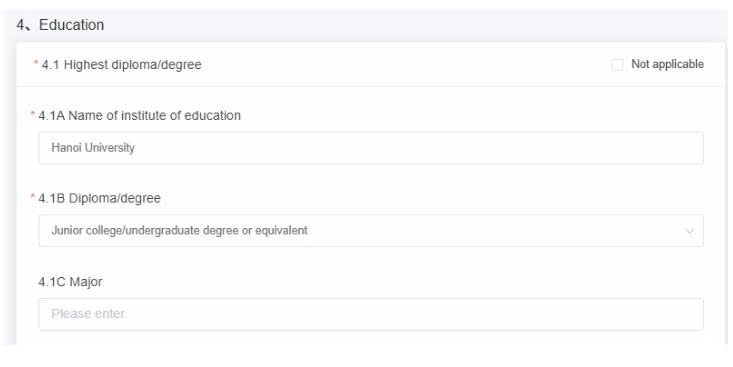Focus the 4.1C Major input field
The image size is (733, 367).
click(371, 314)
